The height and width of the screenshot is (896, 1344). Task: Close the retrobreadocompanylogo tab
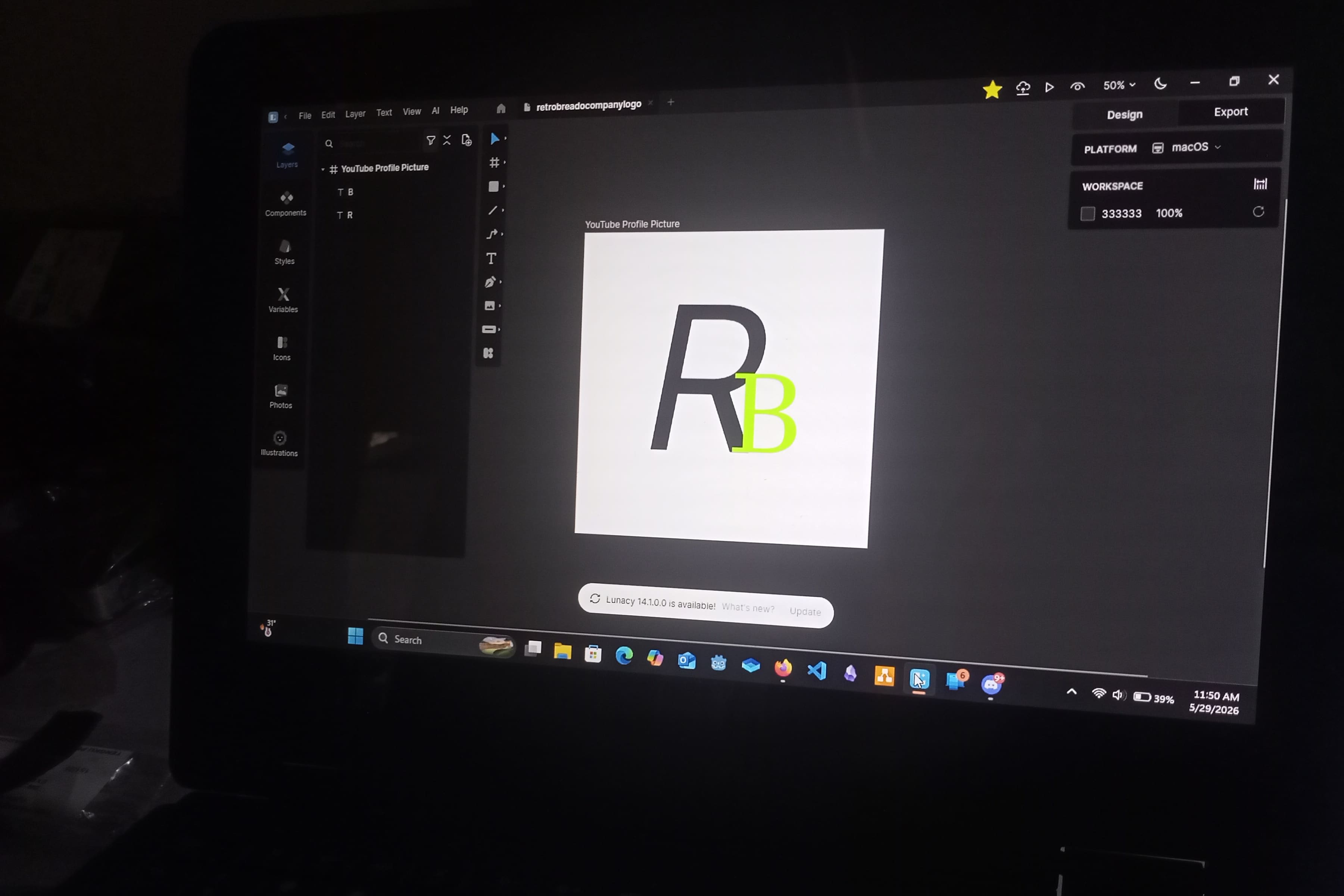point(650,103)
